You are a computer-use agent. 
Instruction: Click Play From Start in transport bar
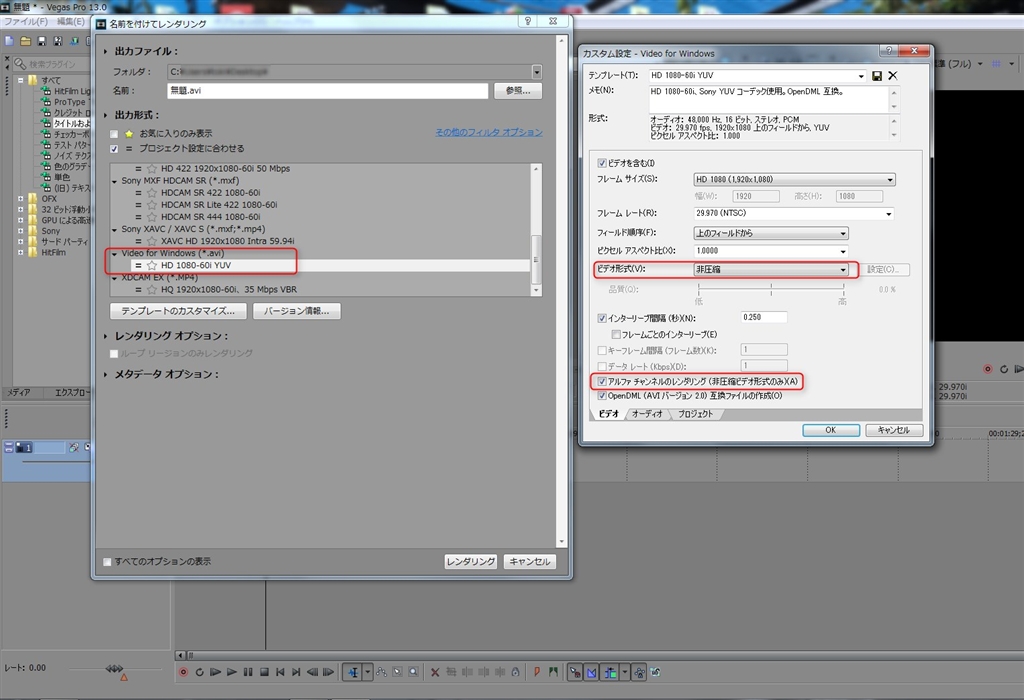(216, 672)
